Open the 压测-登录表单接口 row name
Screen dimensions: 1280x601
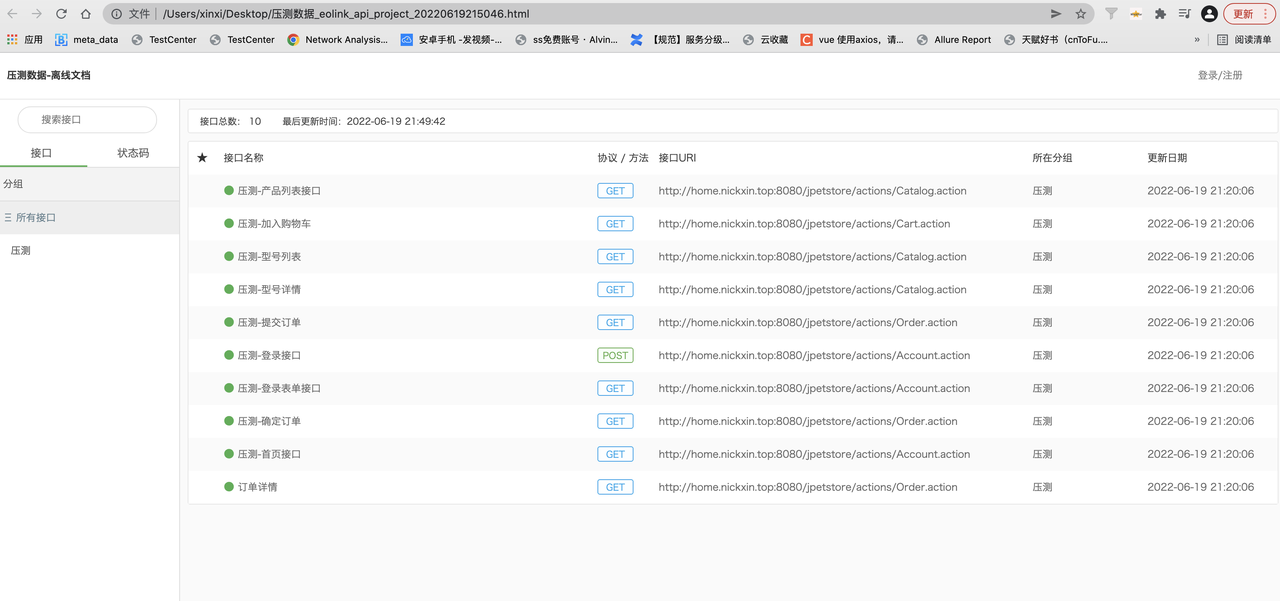click(x=279, y=388)
